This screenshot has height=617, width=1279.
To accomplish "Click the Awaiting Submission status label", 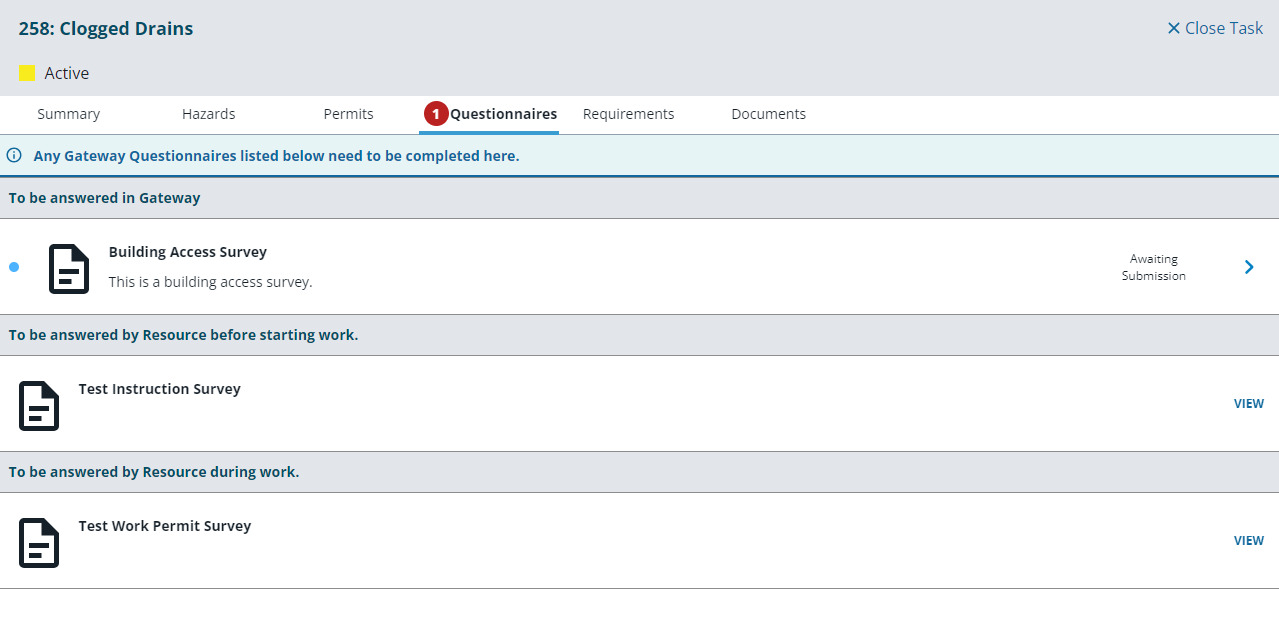I will (x=1153, y=267).
